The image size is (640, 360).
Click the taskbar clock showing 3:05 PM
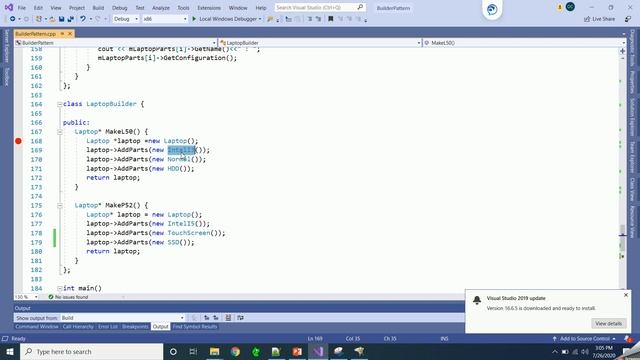pyautogui.click(x=604, y=351)
